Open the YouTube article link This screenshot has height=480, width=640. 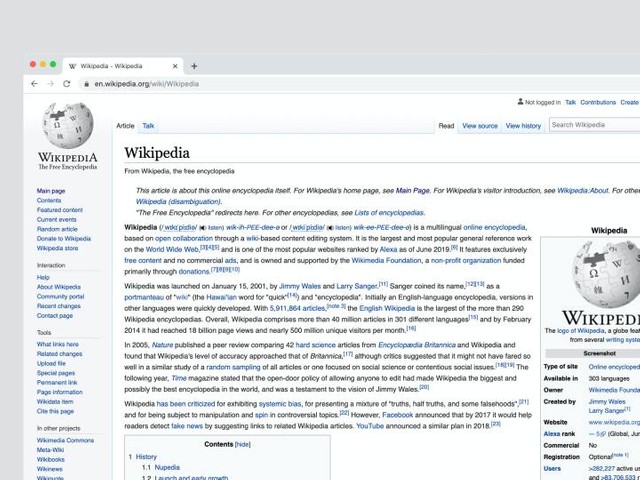(x=370, y=426)
